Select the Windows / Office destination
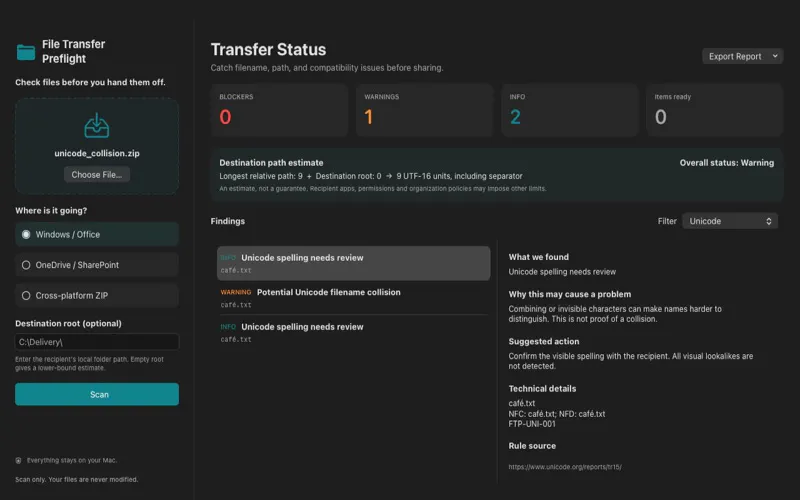The height and width of the screenshot is (500, 800). click(x=97, y=234)
